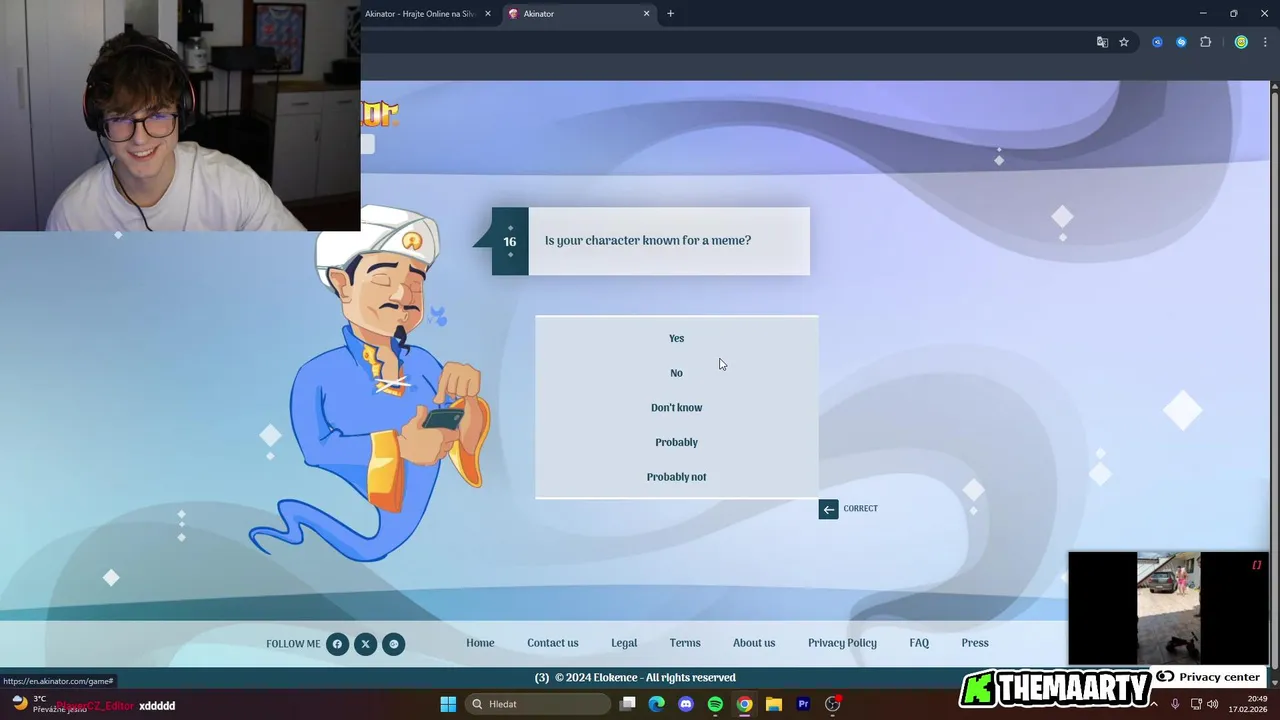Open the Legal footer link
This screenshot has width=1280, height=720.
(624, 643)
